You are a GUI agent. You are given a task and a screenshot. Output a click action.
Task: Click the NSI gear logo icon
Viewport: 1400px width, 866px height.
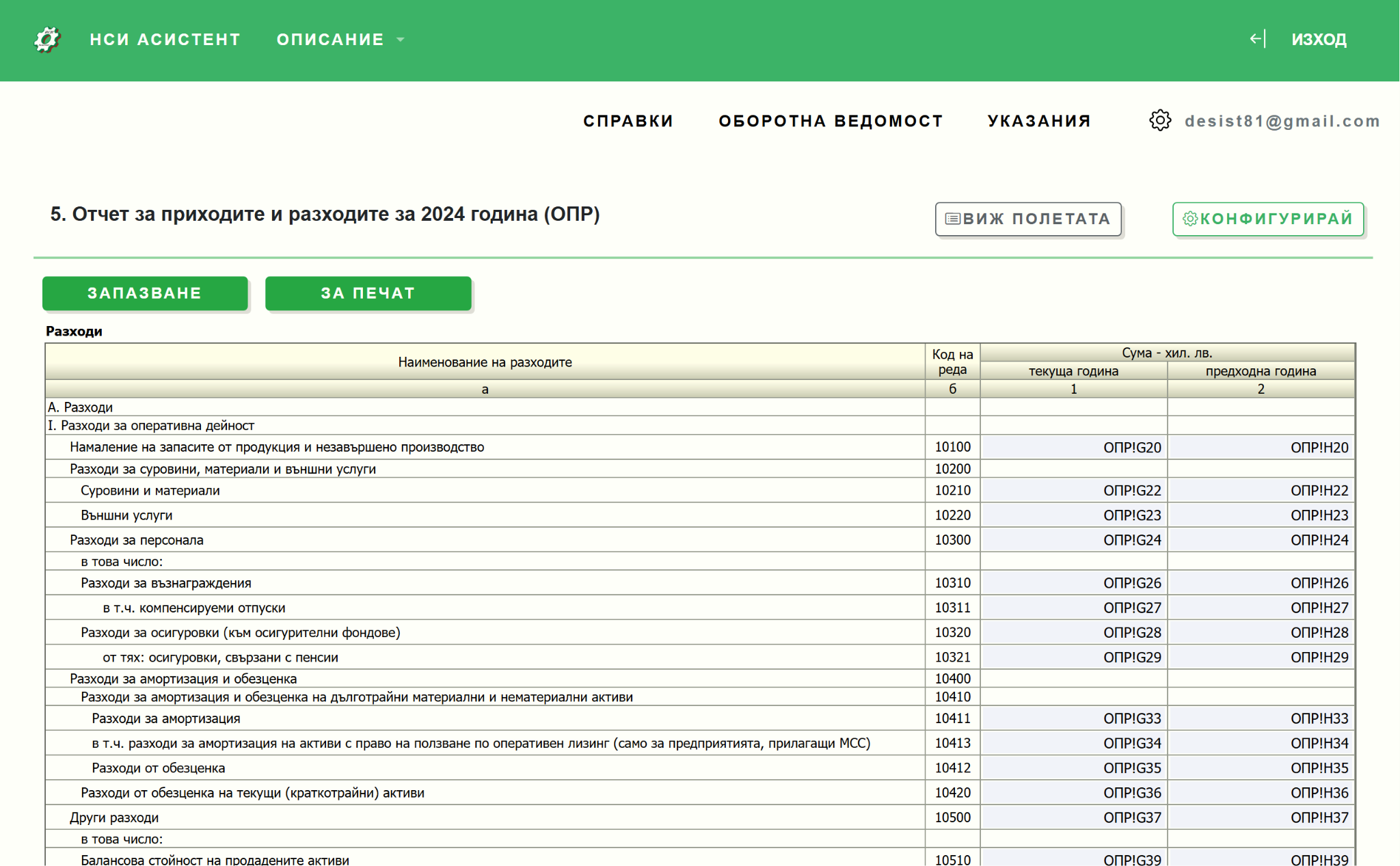click(46, 40)
